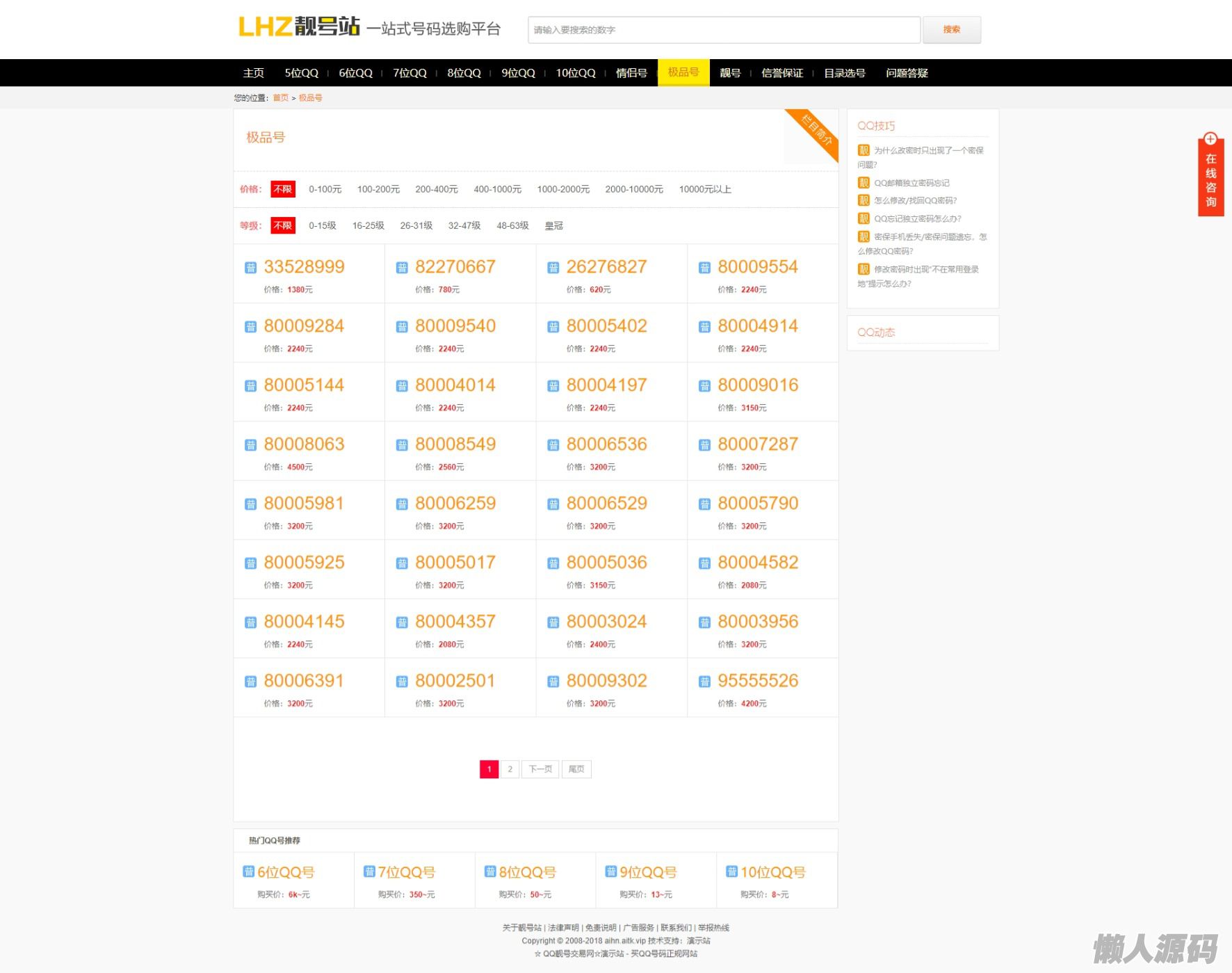Click the orange 靓 icon beside QQ邮箱独立密码忘记
1232x973 pixels.
(x=864, y=183)
